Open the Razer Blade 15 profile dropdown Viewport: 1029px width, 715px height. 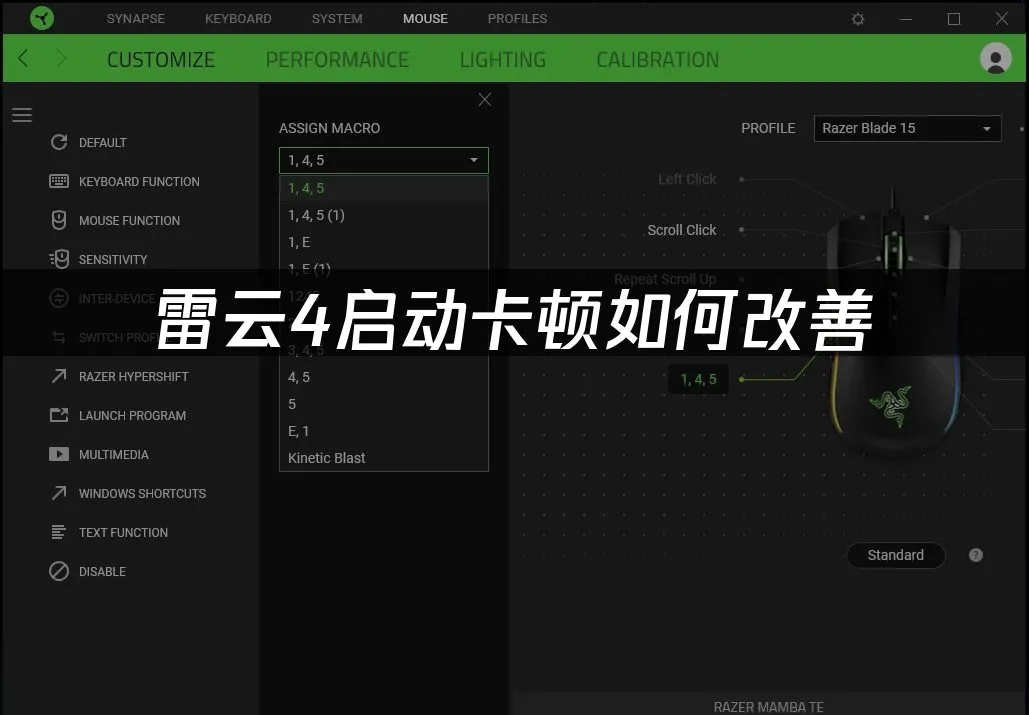(908, 128)
